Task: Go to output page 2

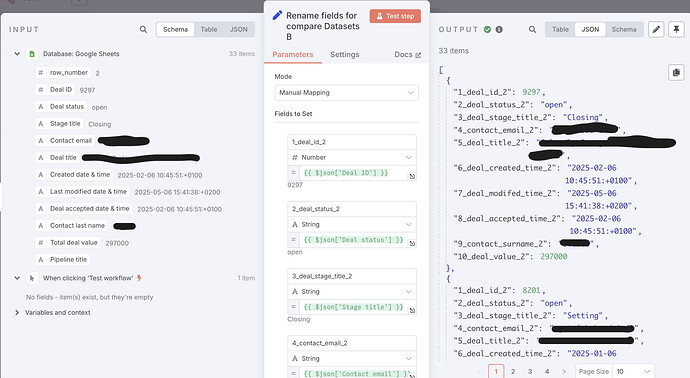Action: point(513,371)
